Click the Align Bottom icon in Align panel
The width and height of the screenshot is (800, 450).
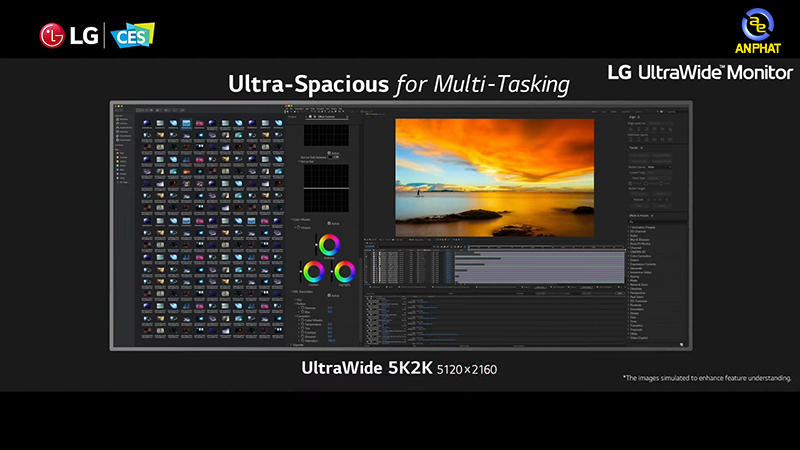(670, 129)
